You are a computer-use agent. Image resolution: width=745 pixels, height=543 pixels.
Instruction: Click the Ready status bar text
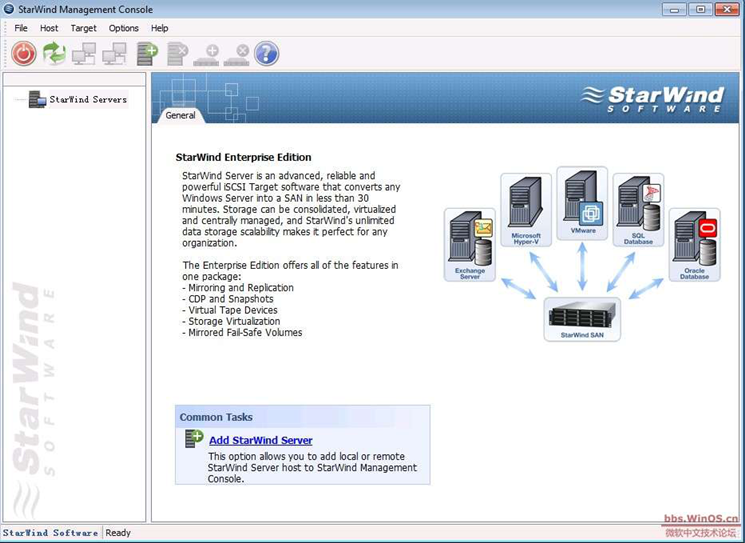pos(118,533)
